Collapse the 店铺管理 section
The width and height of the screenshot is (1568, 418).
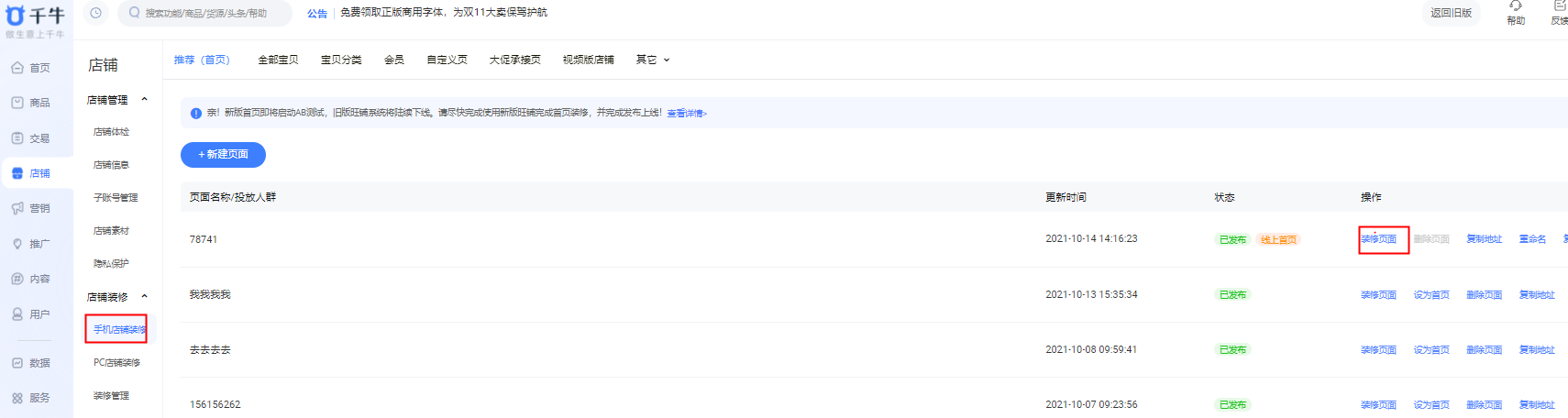tap(144, 100)
